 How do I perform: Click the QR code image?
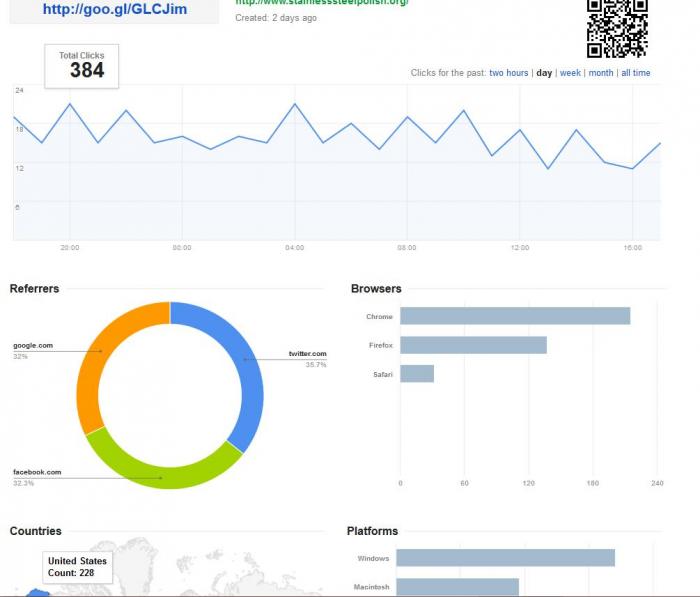coord(617,29)
